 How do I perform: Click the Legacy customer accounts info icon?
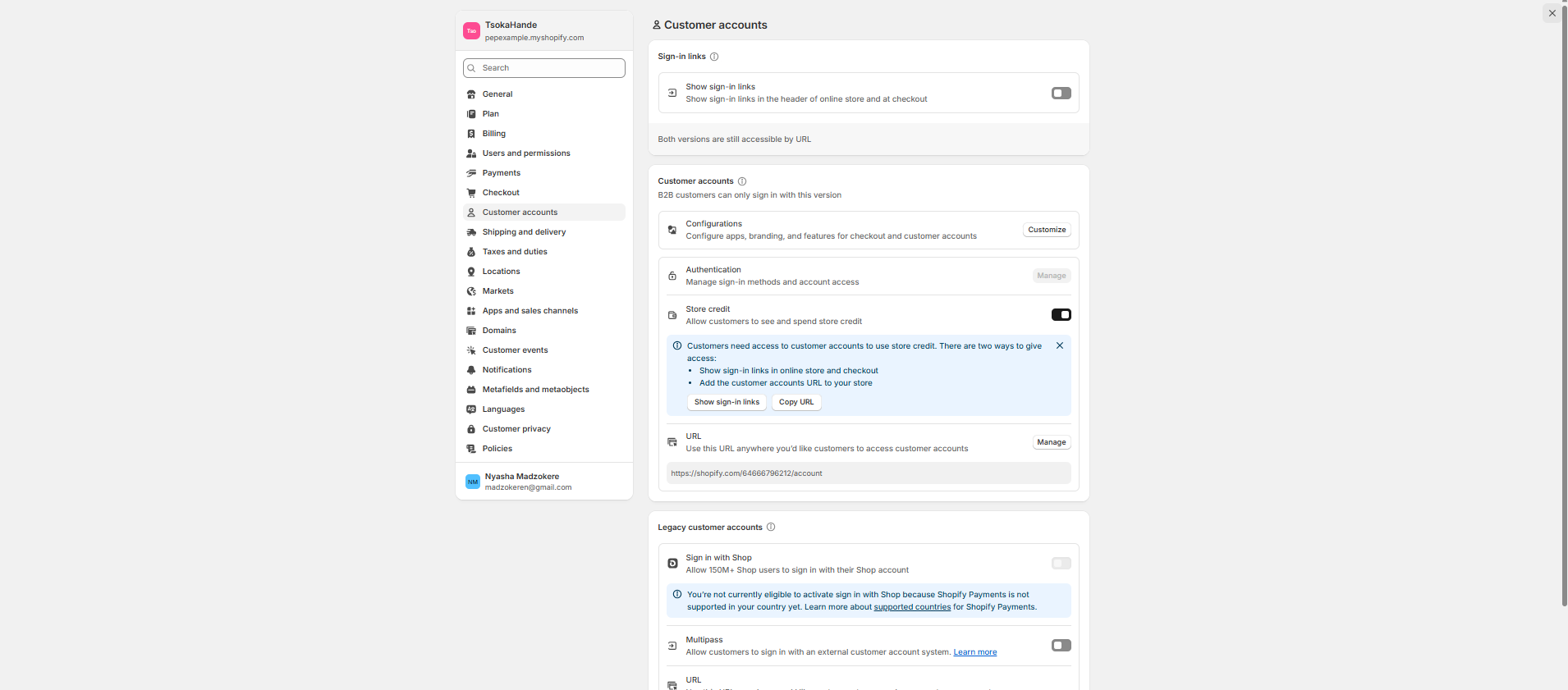pos(771,528)
